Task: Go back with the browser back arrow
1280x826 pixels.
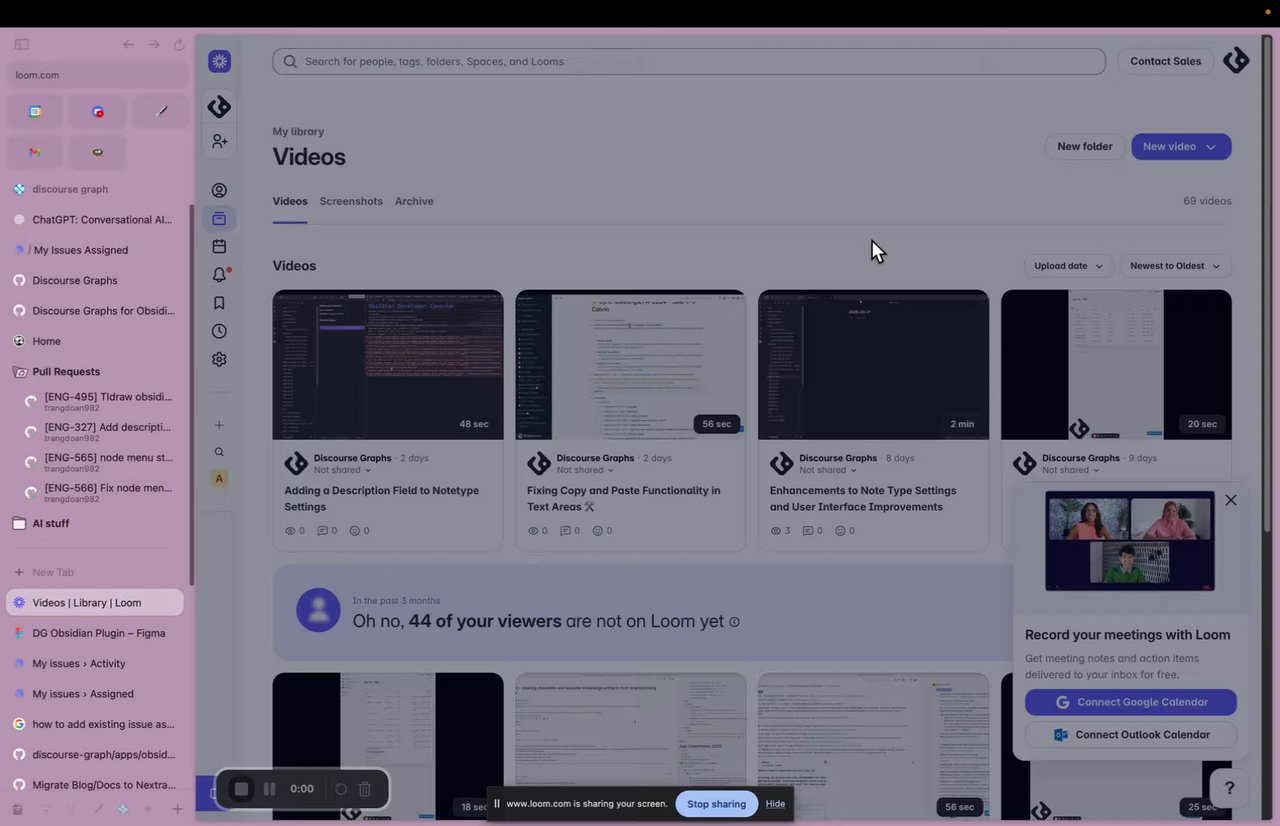Action: (x=128, y=44)
